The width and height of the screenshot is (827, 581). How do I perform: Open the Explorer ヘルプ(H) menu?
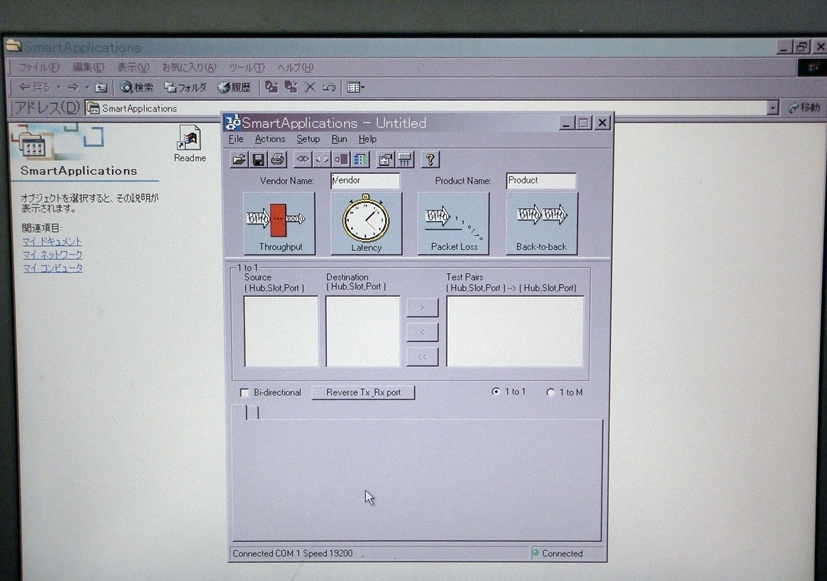click(295, 67)
